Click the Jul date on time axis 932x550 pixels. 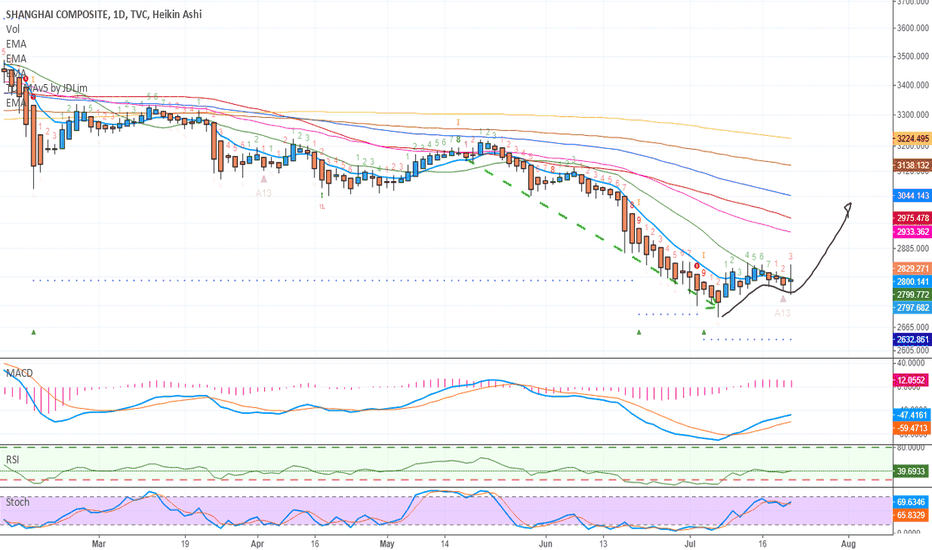pyautogui.click(x=690, y=543)
